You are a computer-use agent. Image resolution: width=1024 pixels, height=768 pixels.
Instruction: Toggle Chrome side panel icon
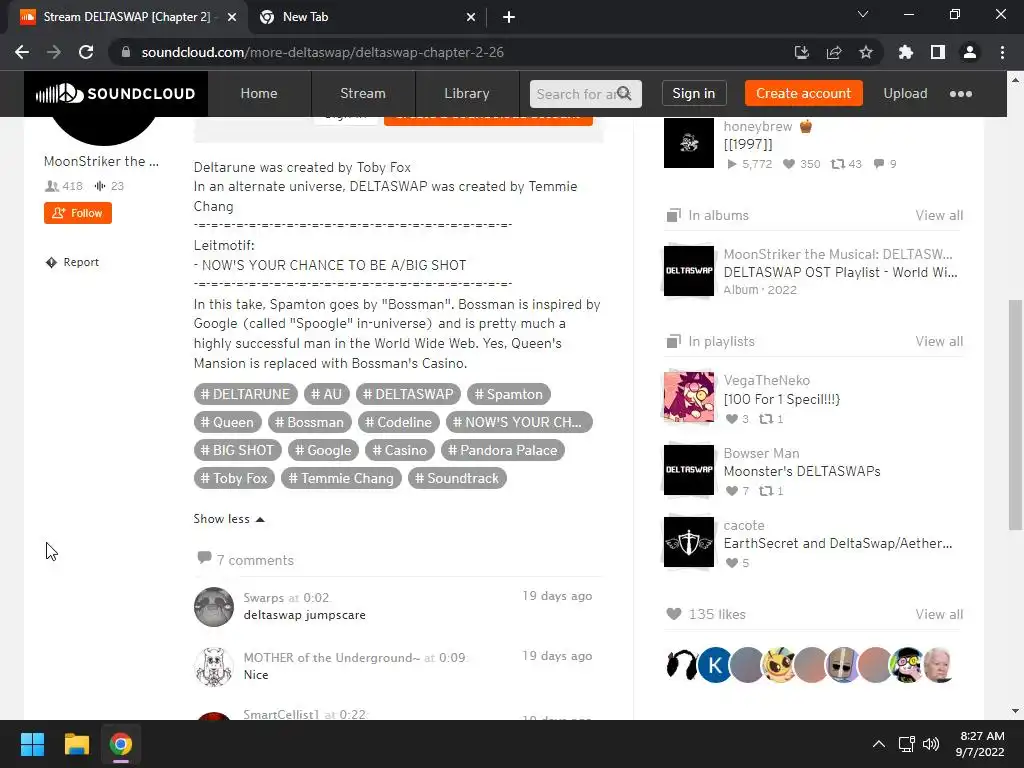(938, 52)
